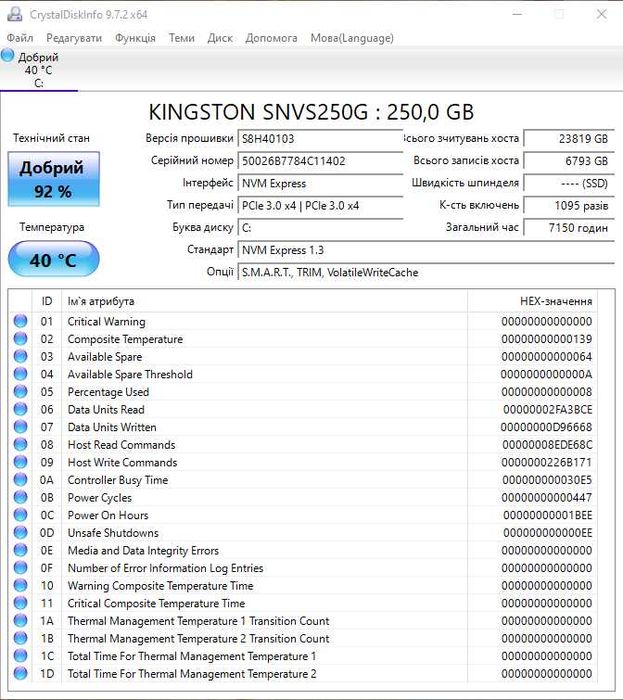Click the spindle speed field ---- (SSD)

(569, 183)
